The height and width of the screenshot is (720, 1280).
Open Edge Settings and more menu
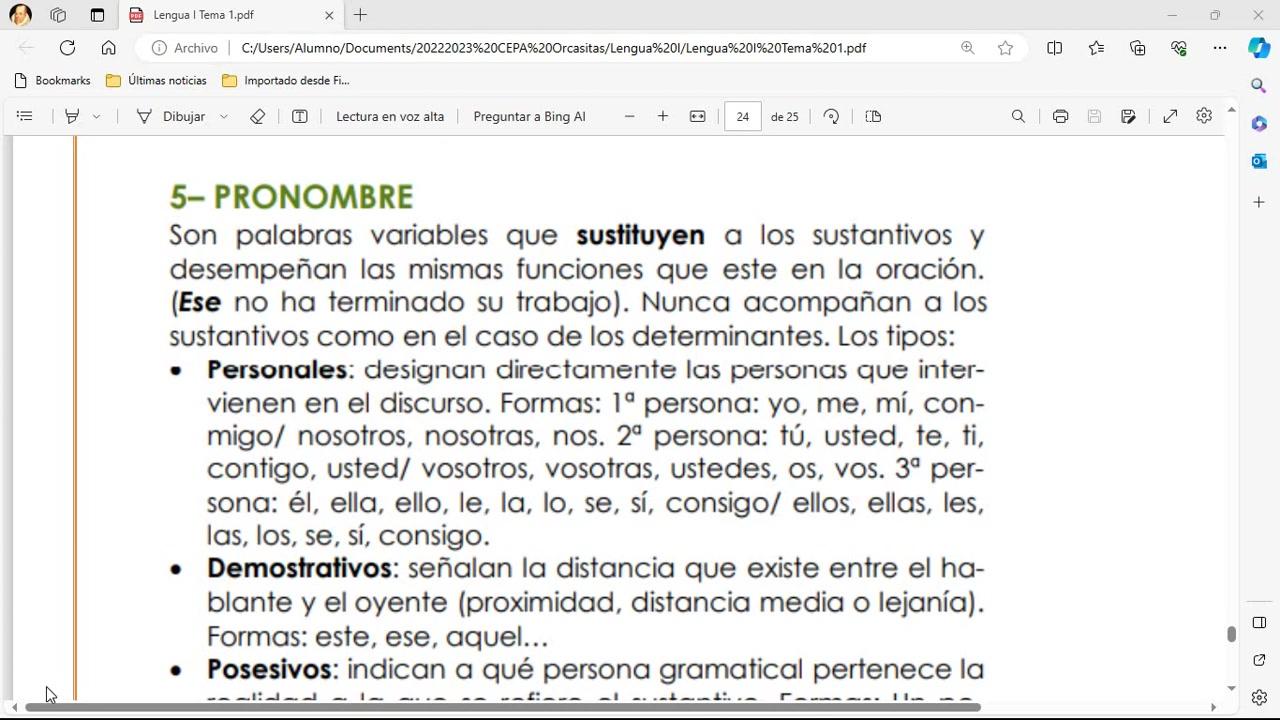(1220, 48)
